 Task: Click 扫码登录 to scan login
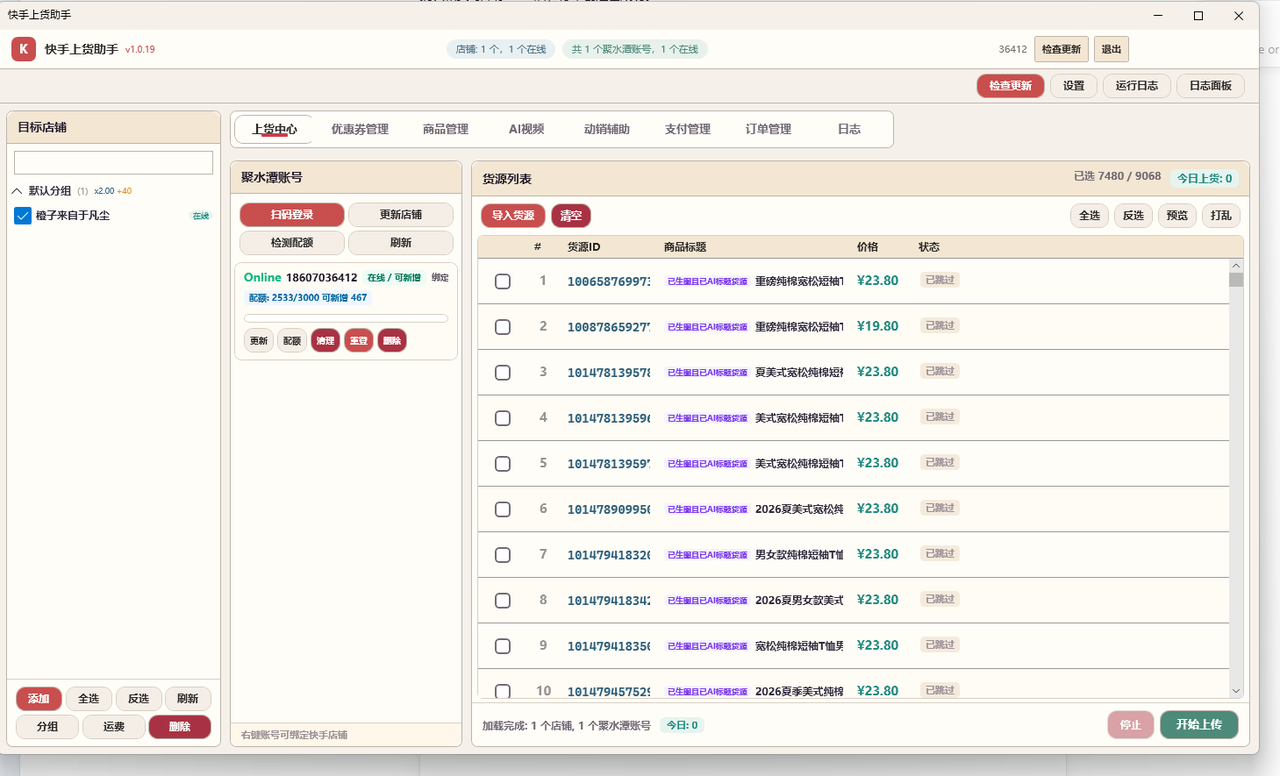(292, 215)
